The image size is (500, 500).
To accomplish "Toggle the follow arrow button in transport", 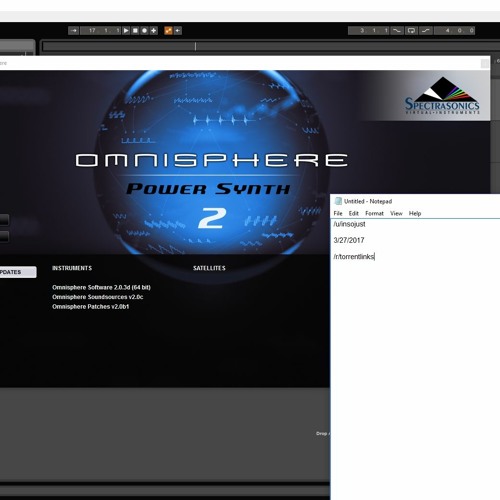I will pos(74,31).
